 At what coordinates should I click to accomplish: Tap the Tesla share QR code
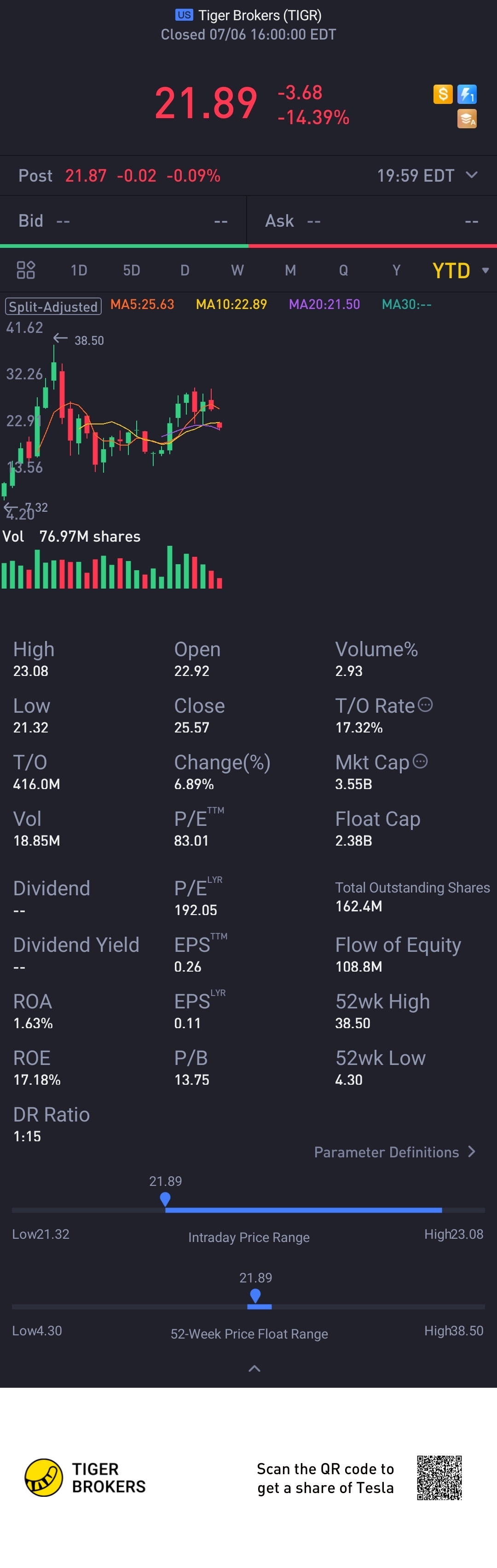[x=439, y=1477]
